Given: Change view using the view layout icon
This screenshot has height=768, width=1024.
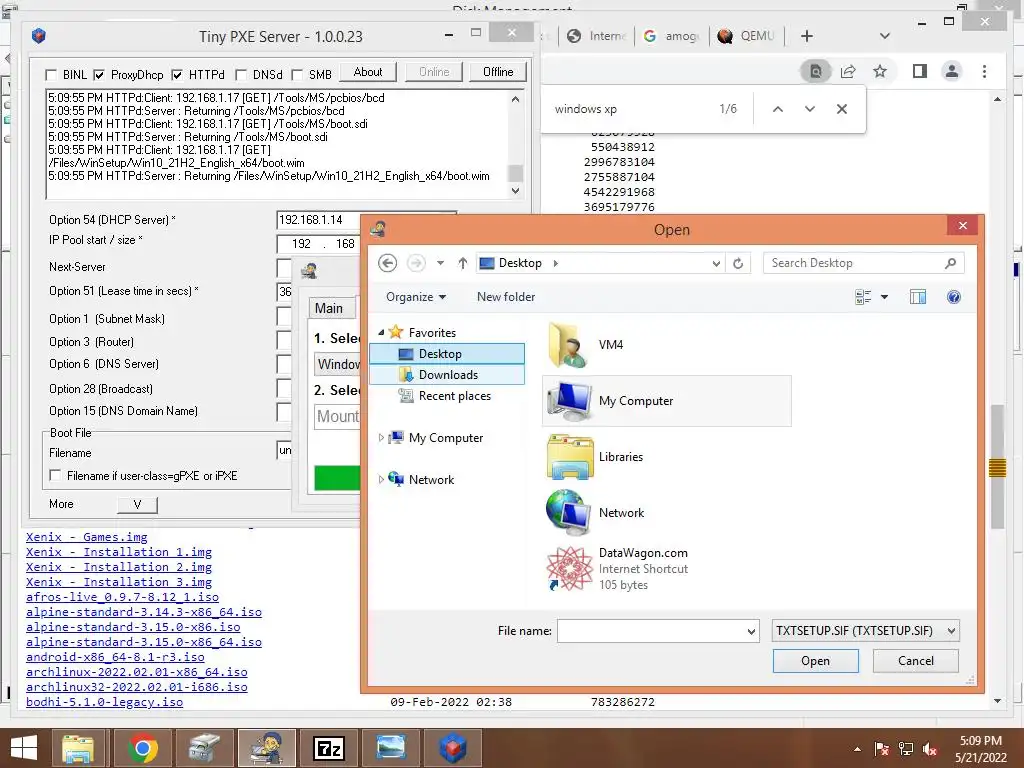Looking at the screenshot, I should (x=863, y=297).
